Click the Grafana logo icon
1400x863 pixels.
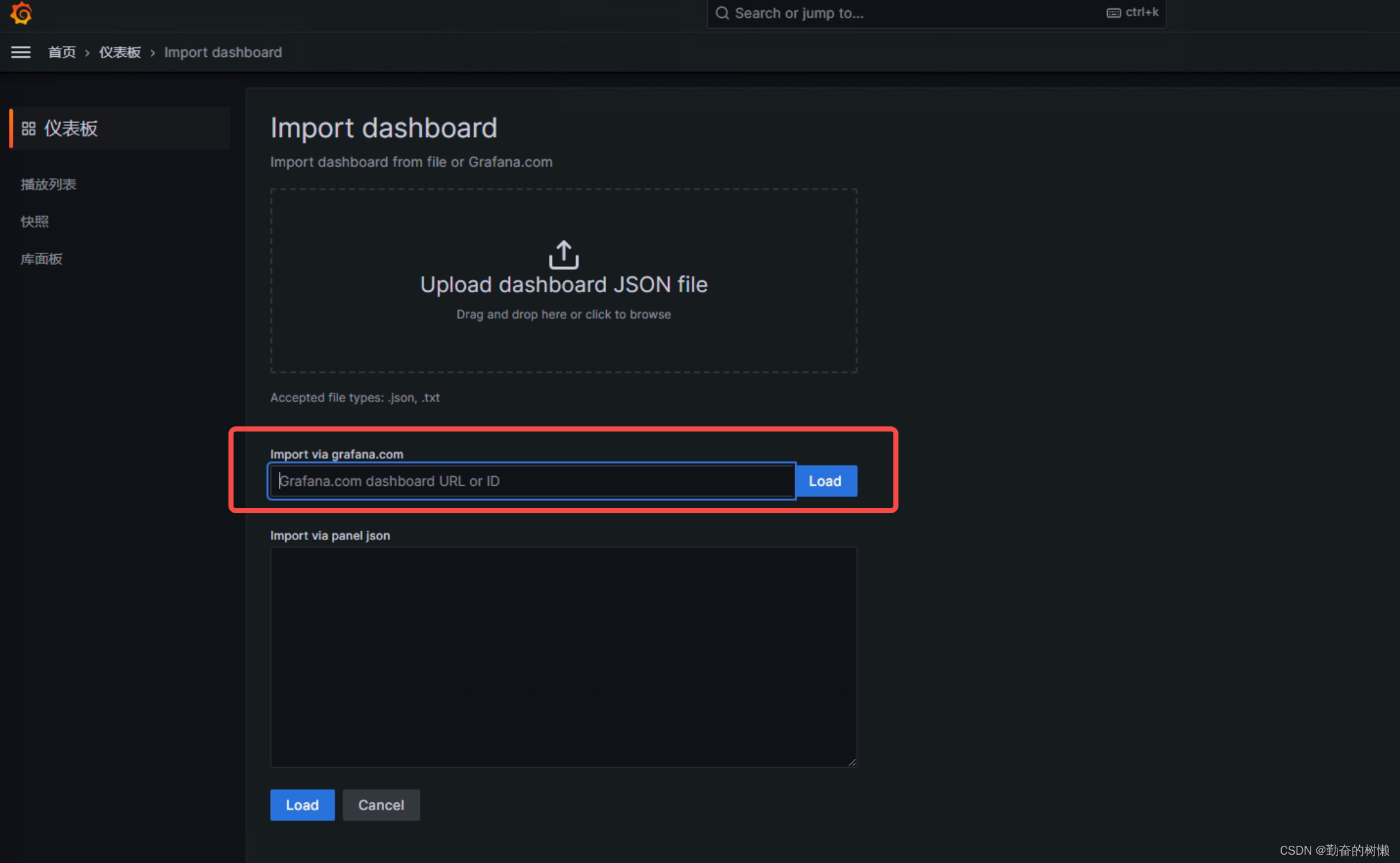coord(21,13)
